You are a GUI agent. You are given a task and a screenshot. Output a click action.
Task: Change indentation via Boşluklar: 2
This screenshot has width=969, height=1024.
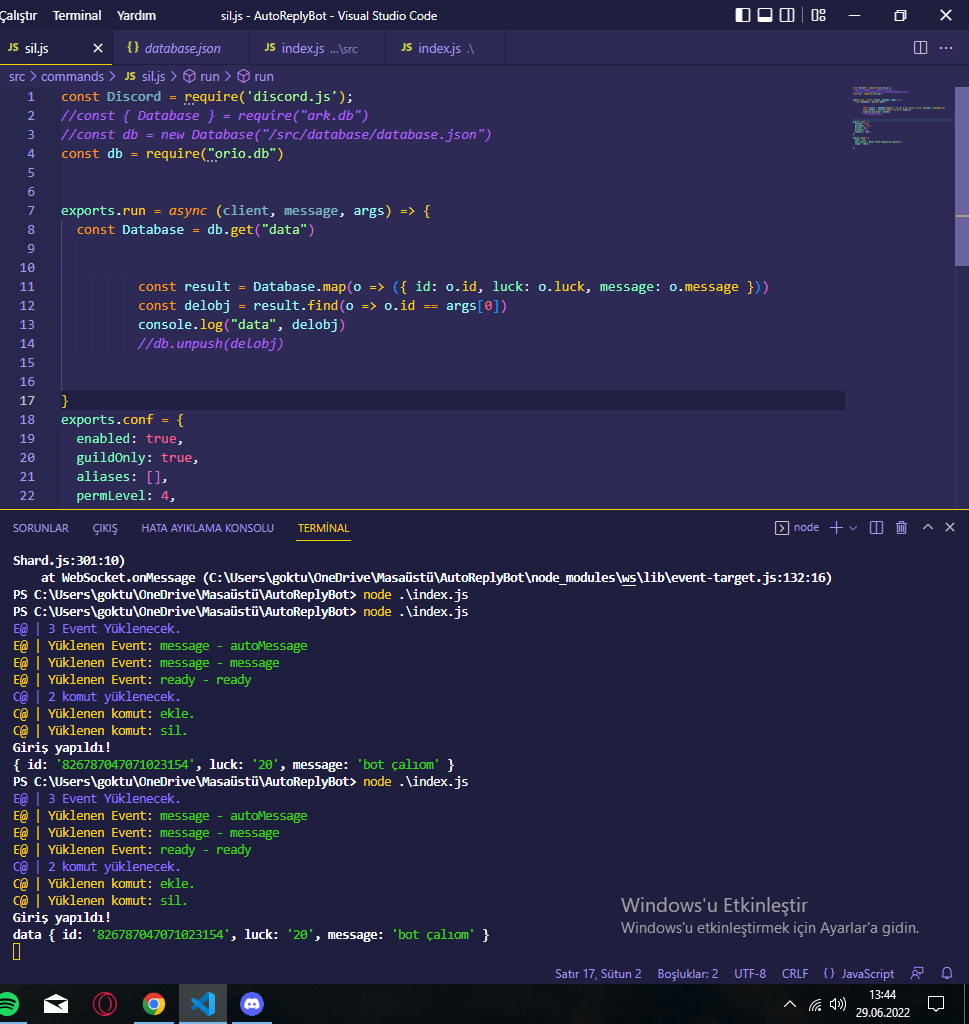(x=688, y=974)
